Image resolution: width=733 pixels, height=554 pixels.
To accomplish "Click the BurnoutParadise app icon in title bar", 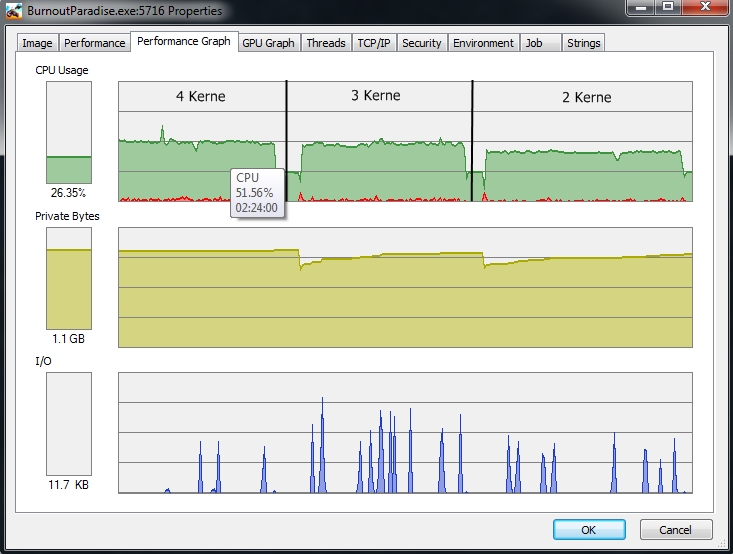I will [14, 10].
